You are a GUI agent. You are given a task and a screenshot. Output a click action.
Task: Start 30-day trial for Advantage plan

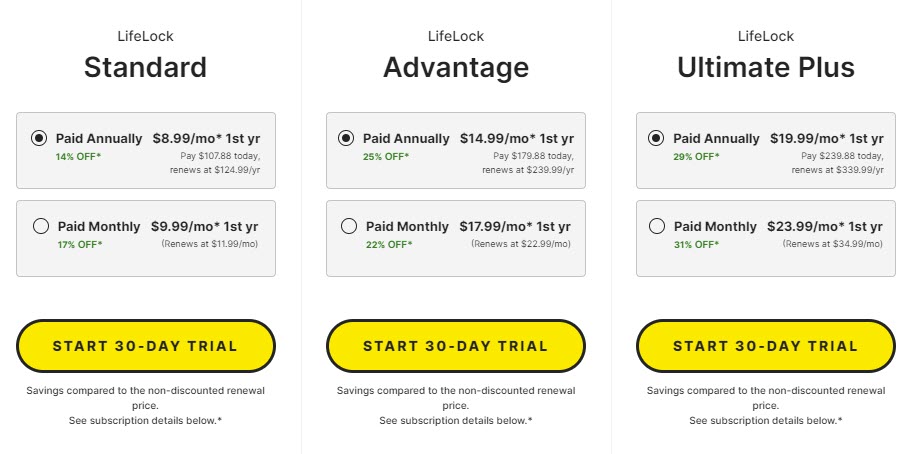coord(456,346)
